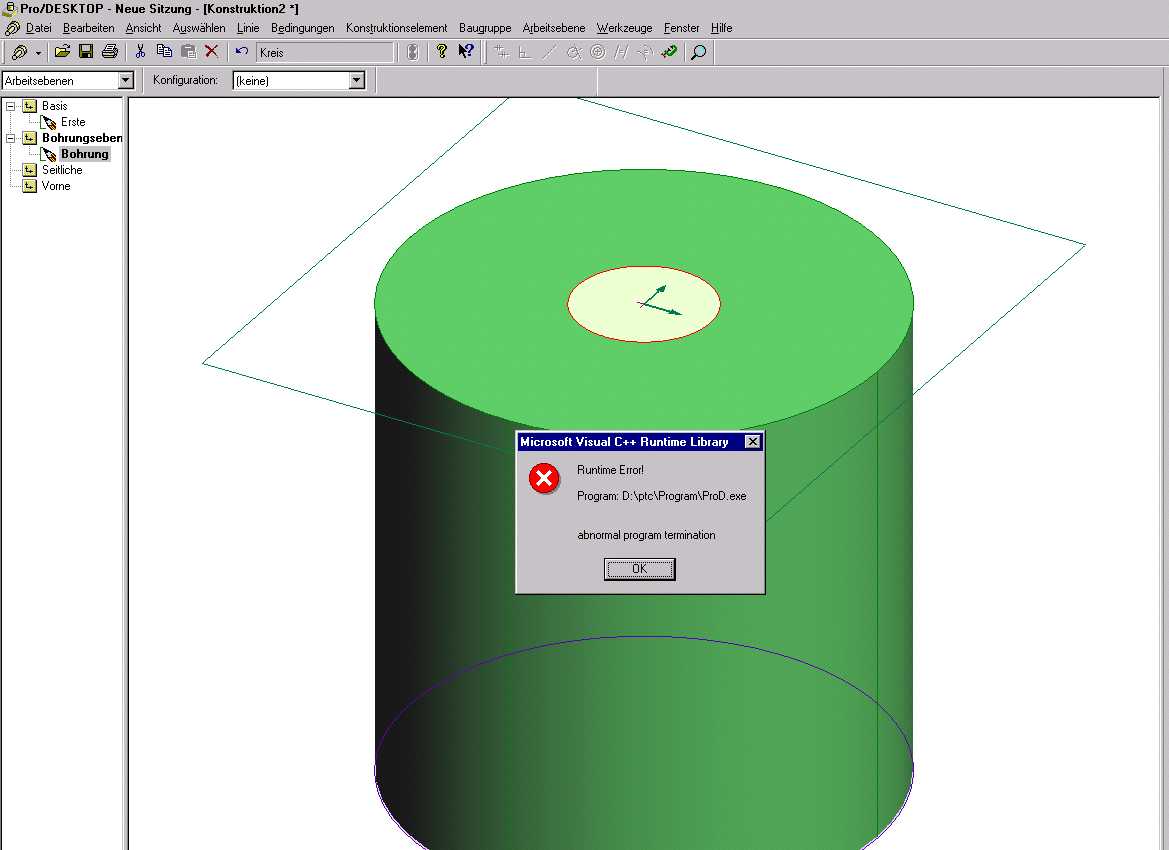The image size is (1169, 850).
Task: Click the Erste sketch pencil icon
Action: point(48,122)
